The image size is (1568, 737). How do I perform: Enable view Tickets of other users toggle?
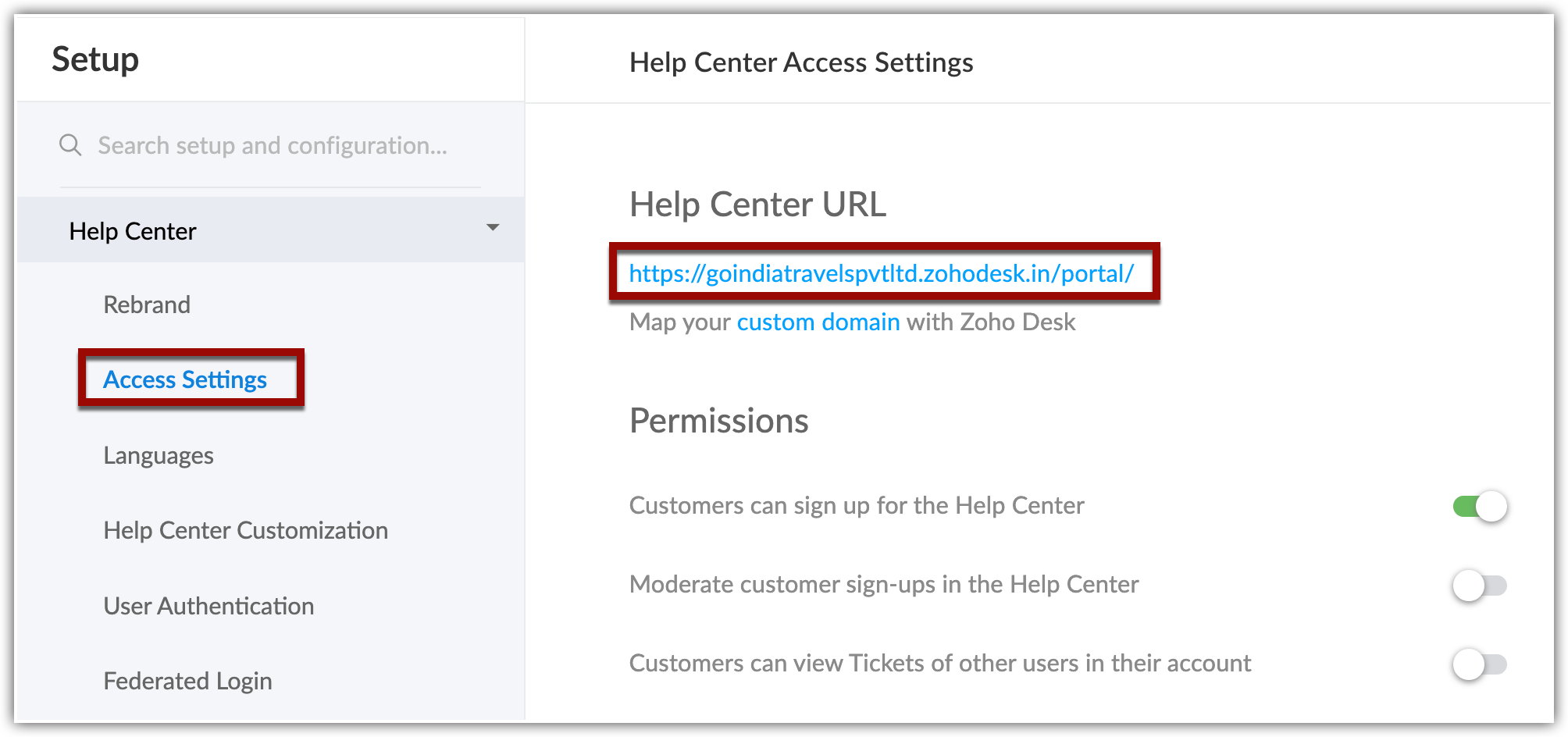point(1479,664)
